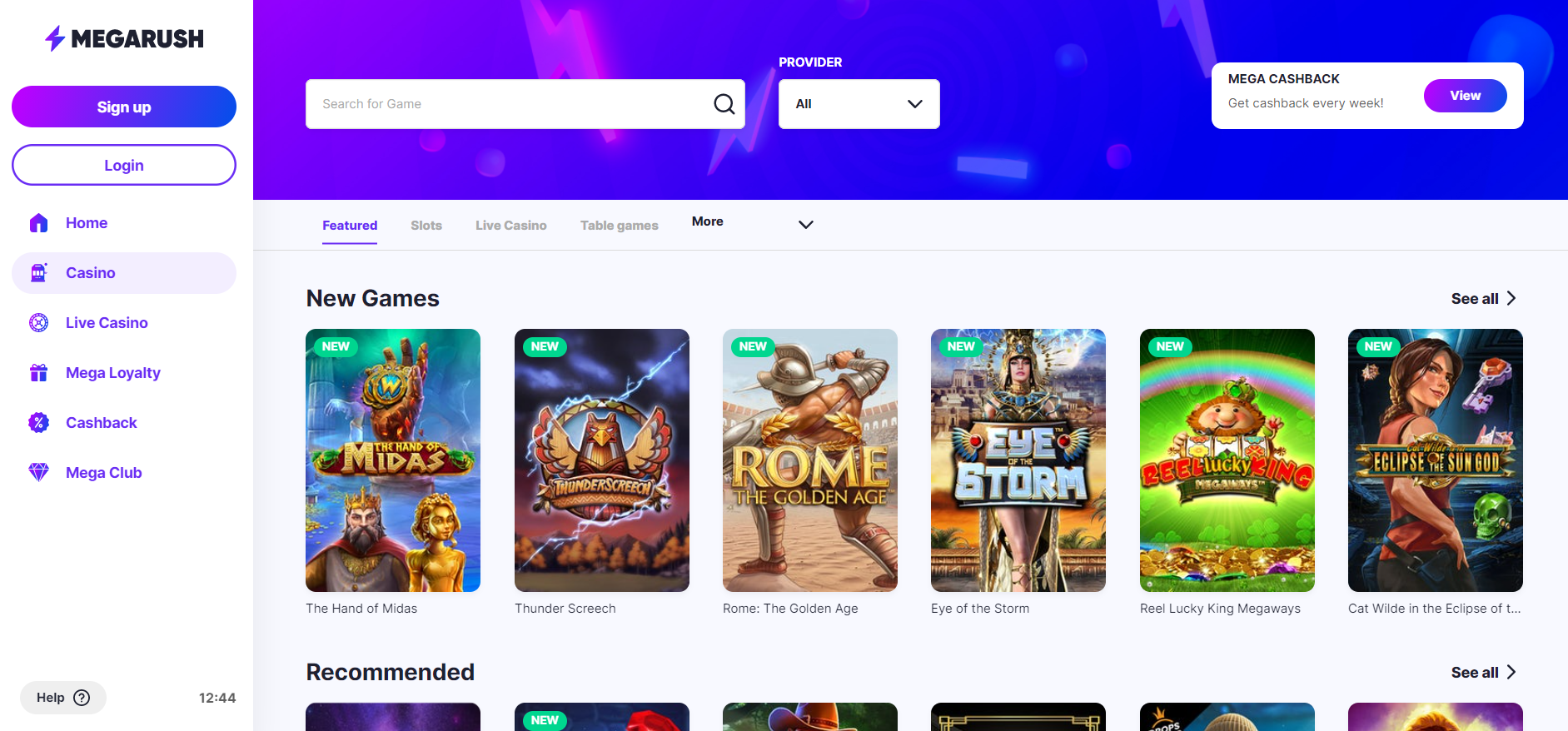The height and width of the screenshot is (731, 1568).
Task: Click the Sign up button
Action: click(124, 107)
